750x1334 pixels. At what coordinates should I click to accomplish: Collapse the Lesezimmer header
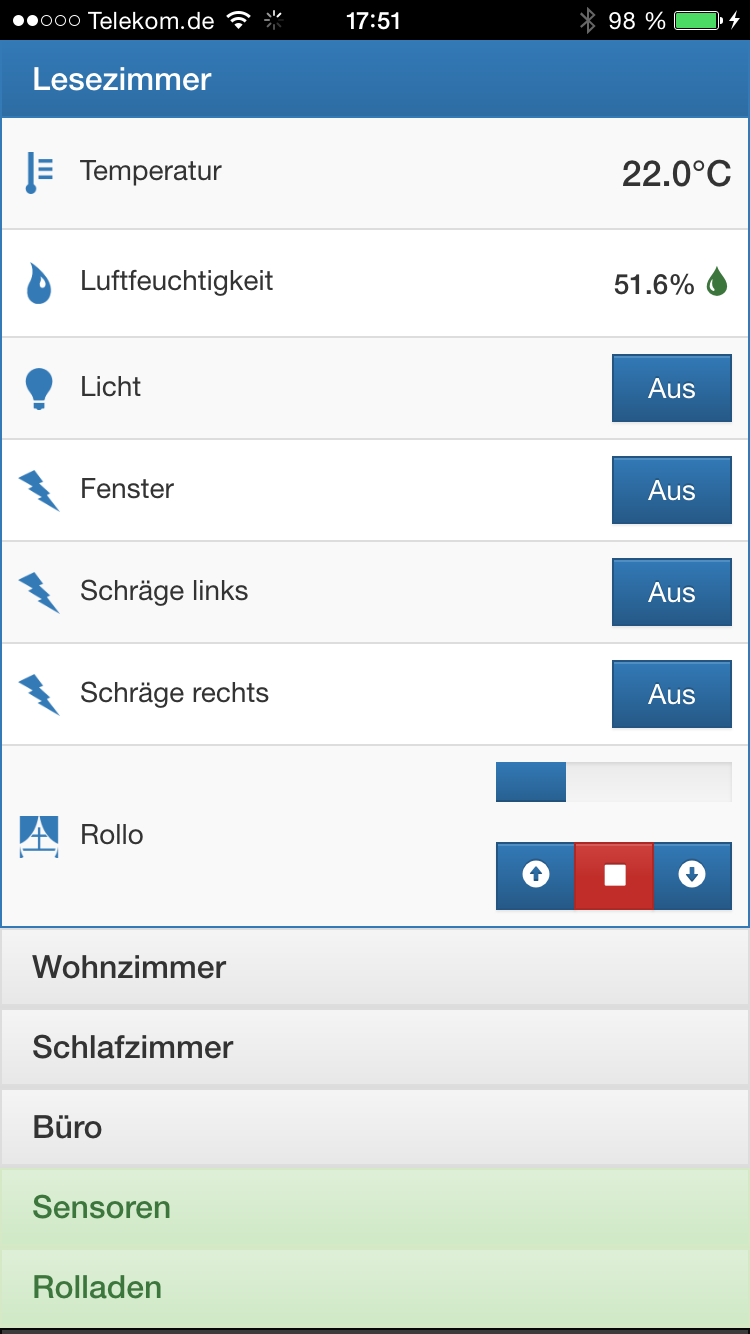[x=375, y=79]
